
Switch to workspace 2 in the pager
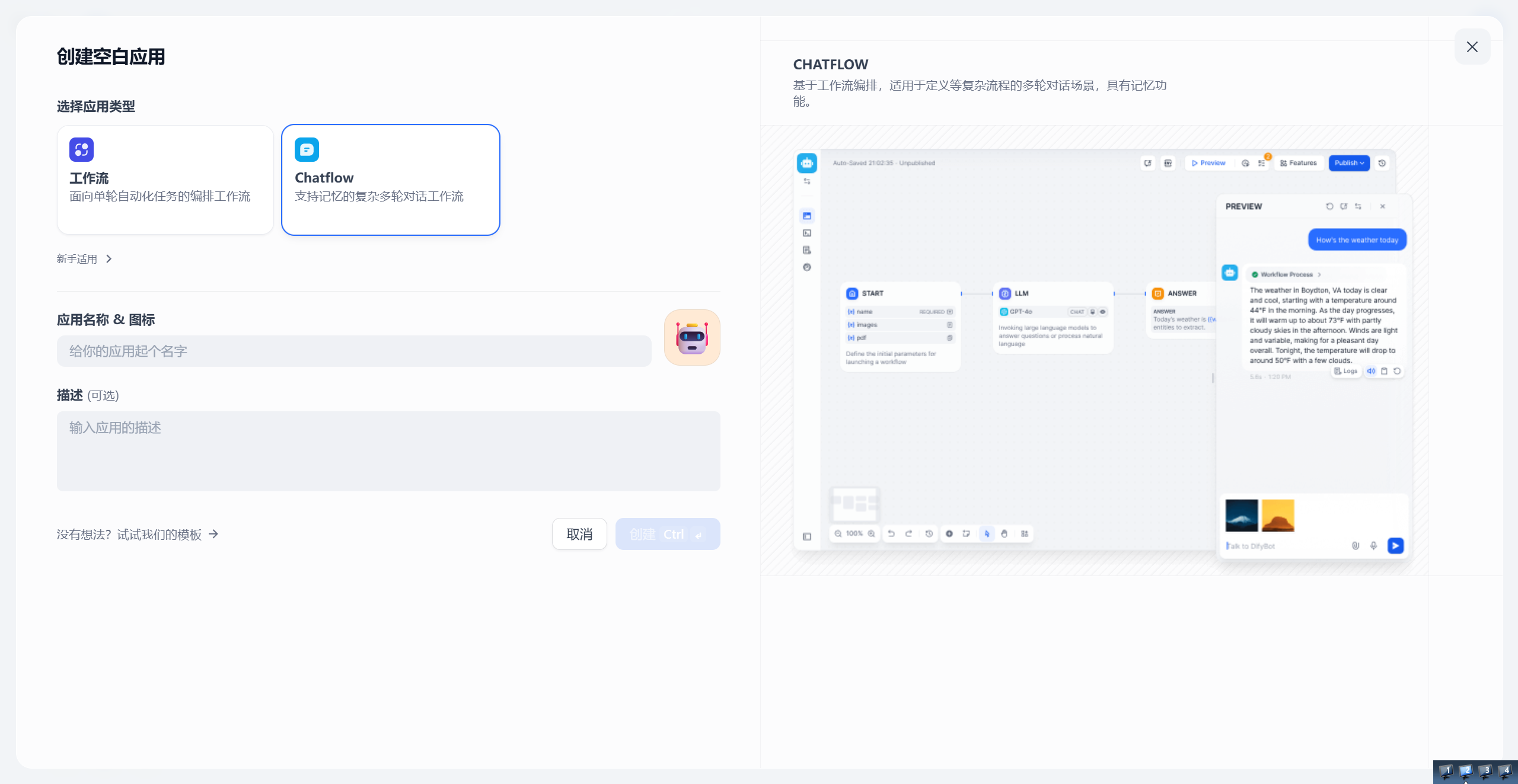(x=1465, y=771)
